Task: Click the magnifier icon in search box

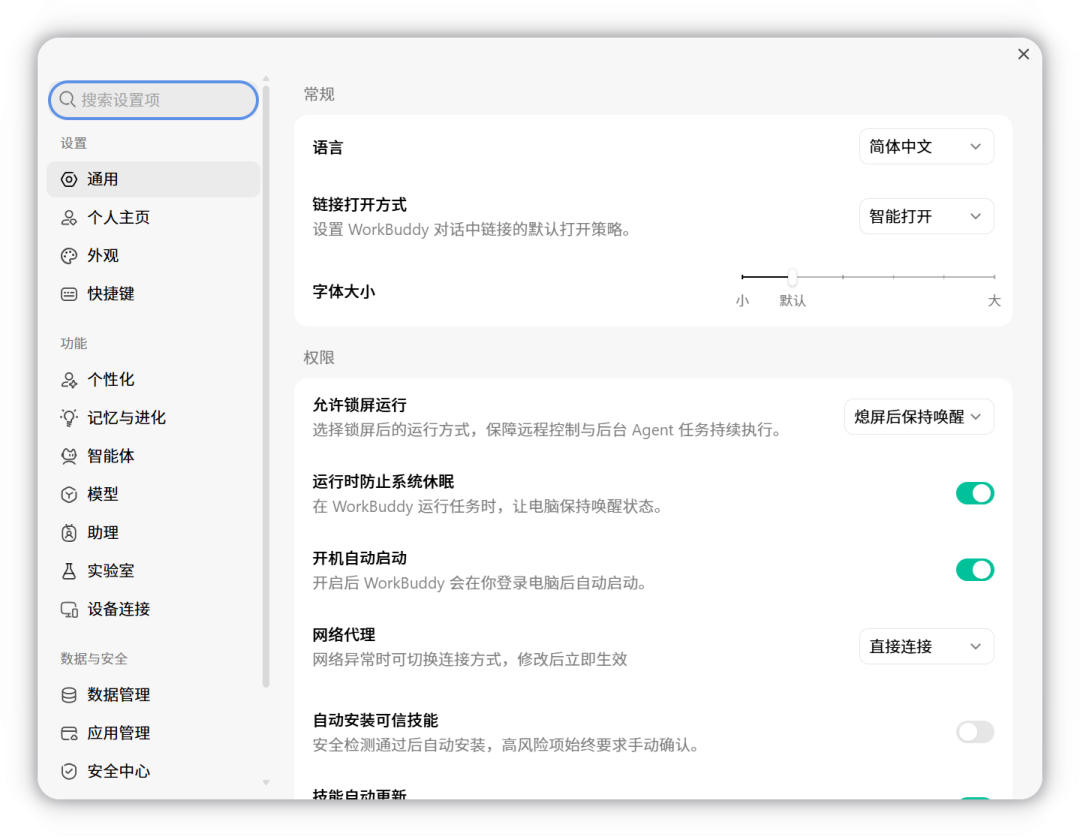Action: pyautogui.click(x=68, y=100)
